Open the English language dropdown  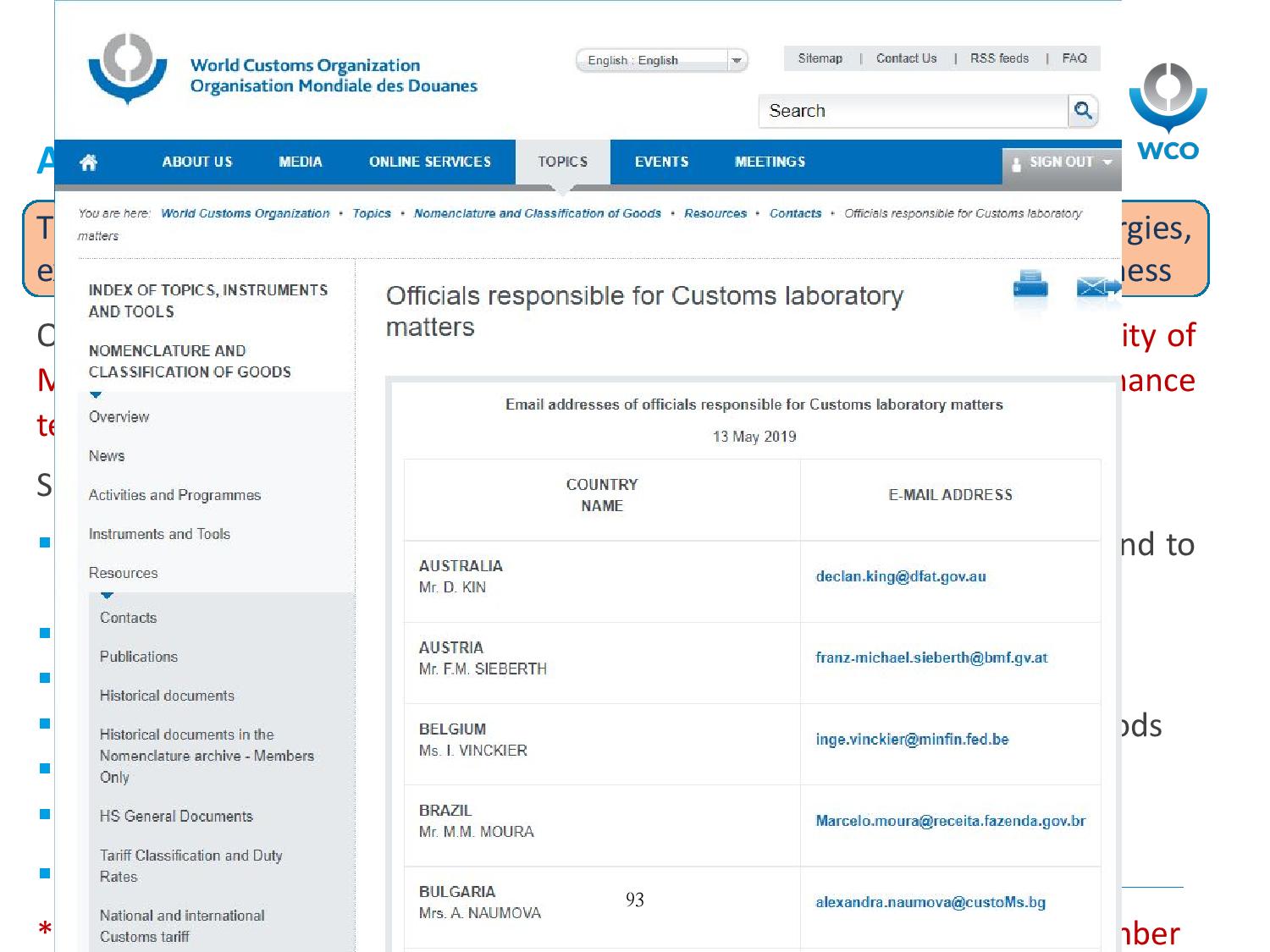coord(661,60)
